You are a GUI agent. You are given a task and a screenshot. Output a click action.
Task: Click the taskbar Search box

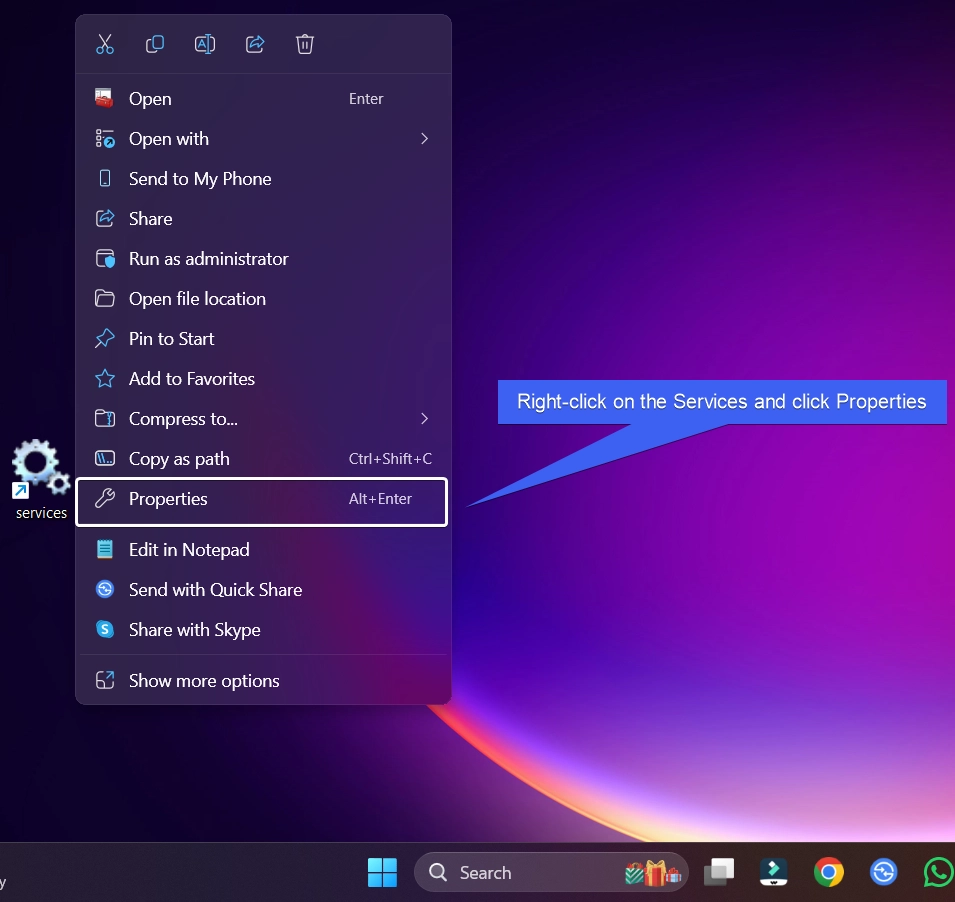click(x=551, y=873)
